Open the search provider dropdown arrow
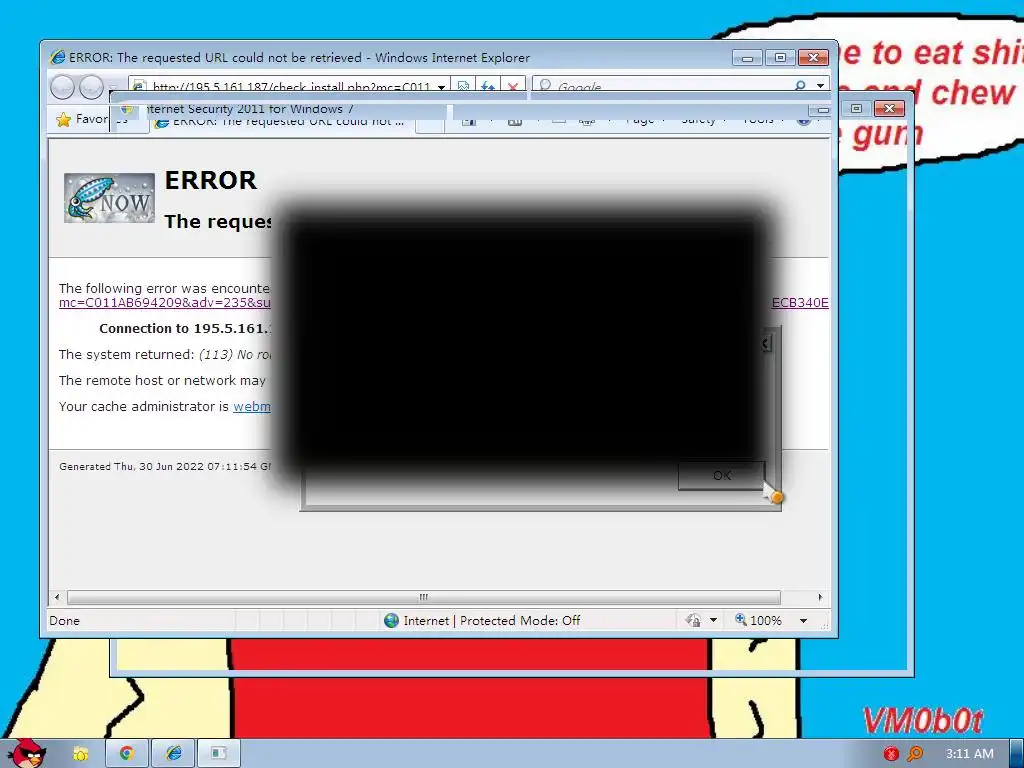 pyautogui.click(x=820, y=86)
